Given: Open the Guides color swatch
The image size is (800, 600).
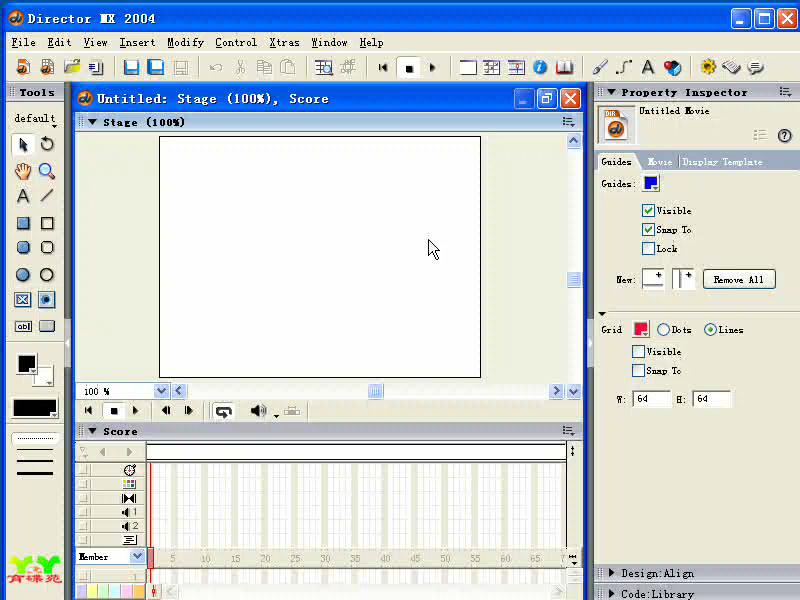Looking at the screenshot, I should (x=651, y=183).
